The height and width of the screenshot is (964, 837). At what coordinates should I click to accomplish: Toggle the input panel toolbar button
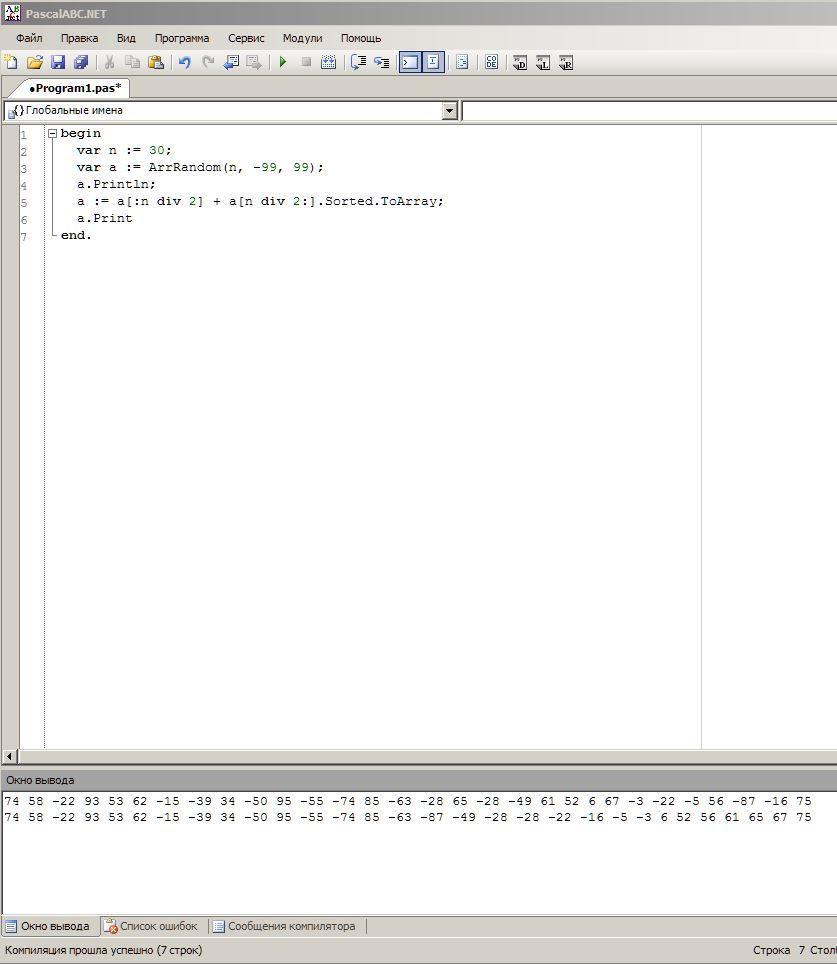(x=433, y=62)
